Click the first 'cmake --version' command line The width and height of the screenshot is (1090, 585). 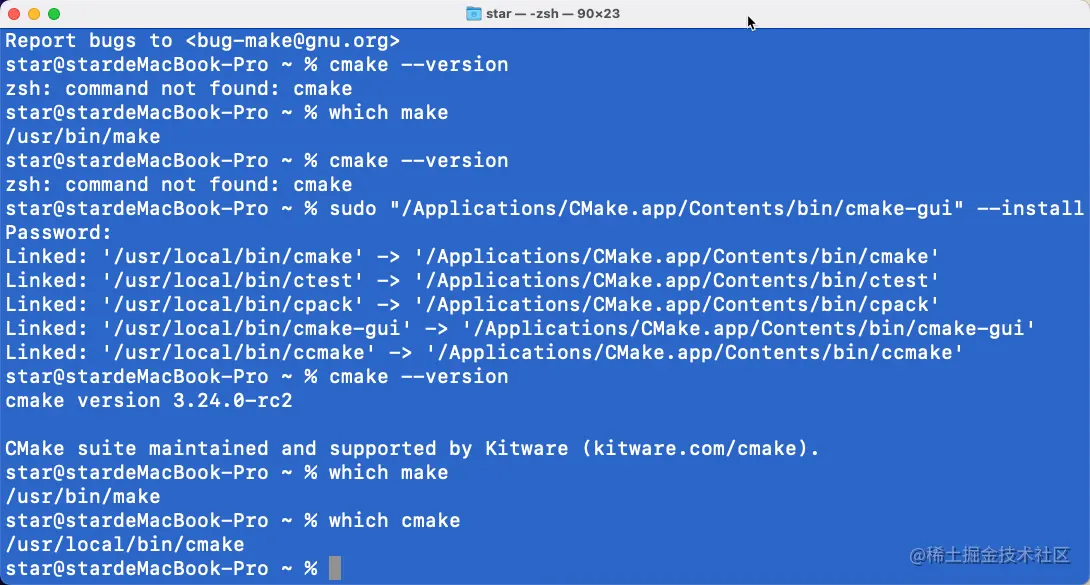(x=257, y=65)
